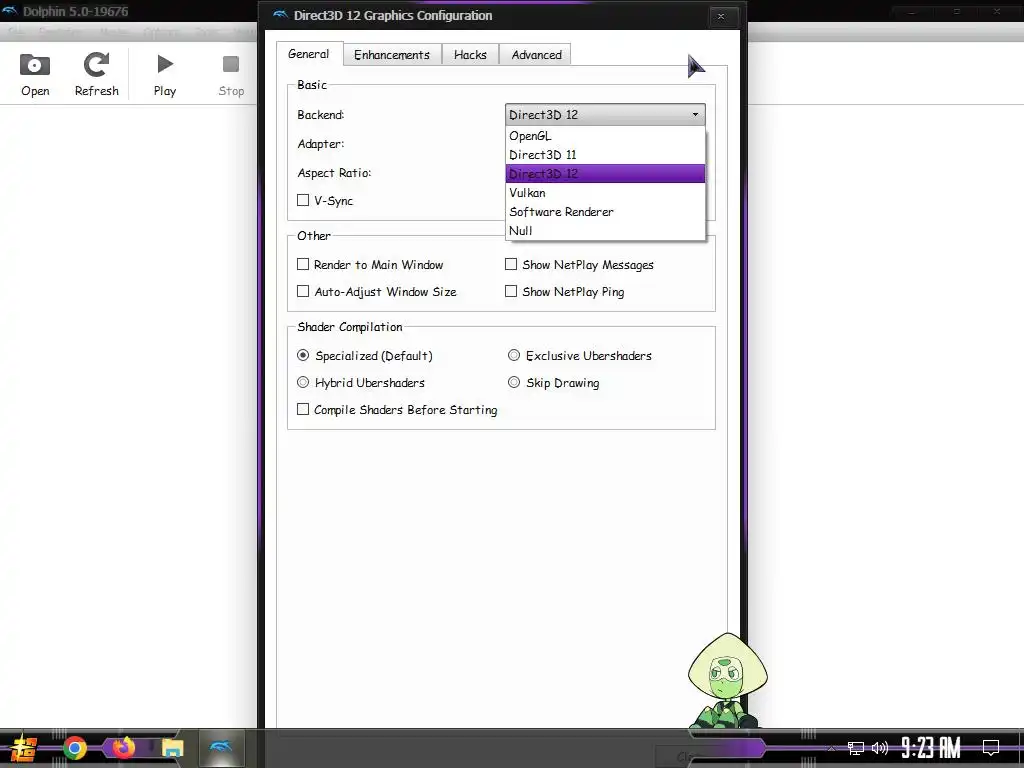Image resolution: width=1024 pixels, height=768 pixels.
Task: Click the 'Adapter:' label
Action: 321,144
